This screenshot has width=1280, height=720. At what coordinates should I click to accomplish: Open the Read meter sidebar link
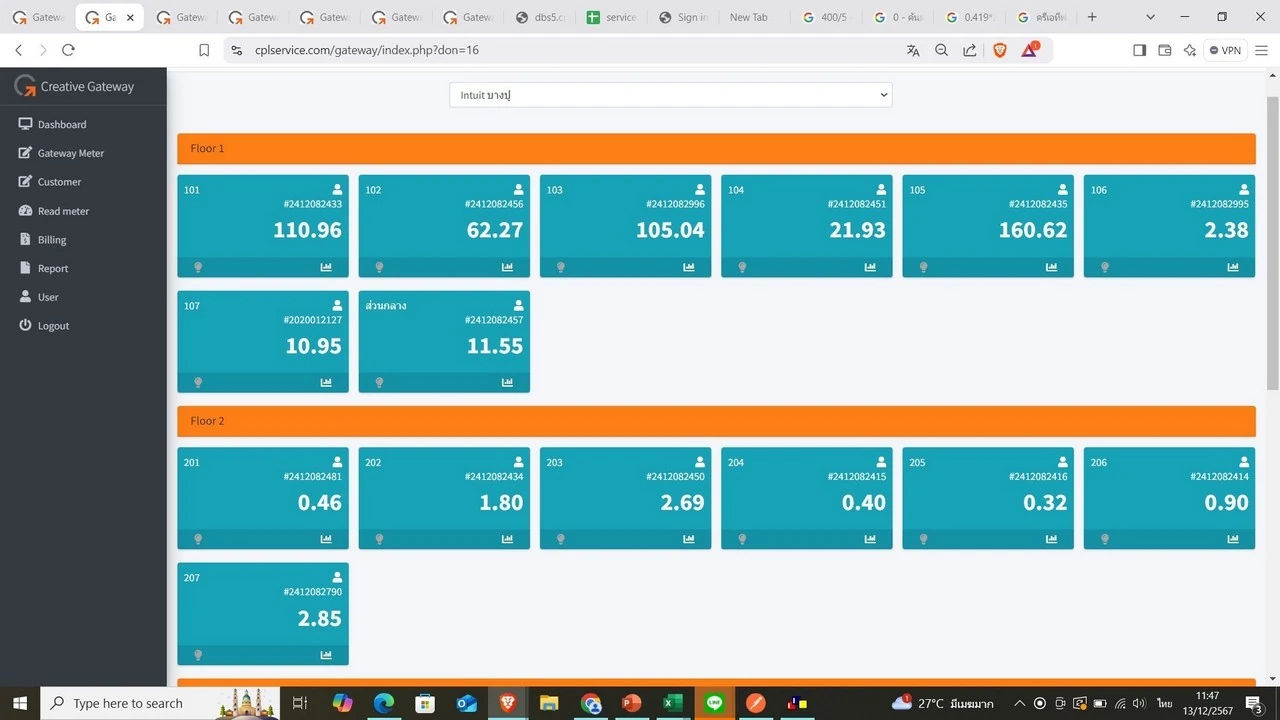[63, 211]
